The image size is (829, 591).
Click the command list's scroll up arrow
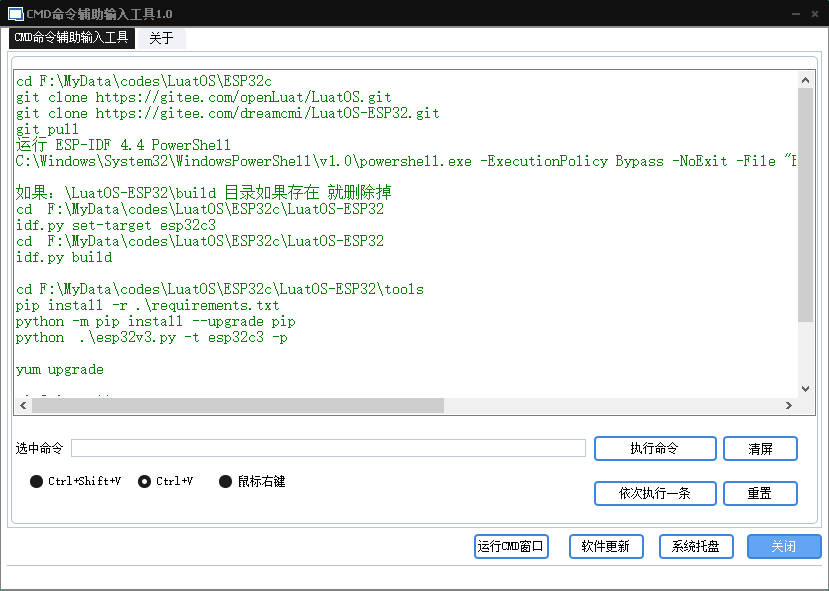(x=805, y=79)
